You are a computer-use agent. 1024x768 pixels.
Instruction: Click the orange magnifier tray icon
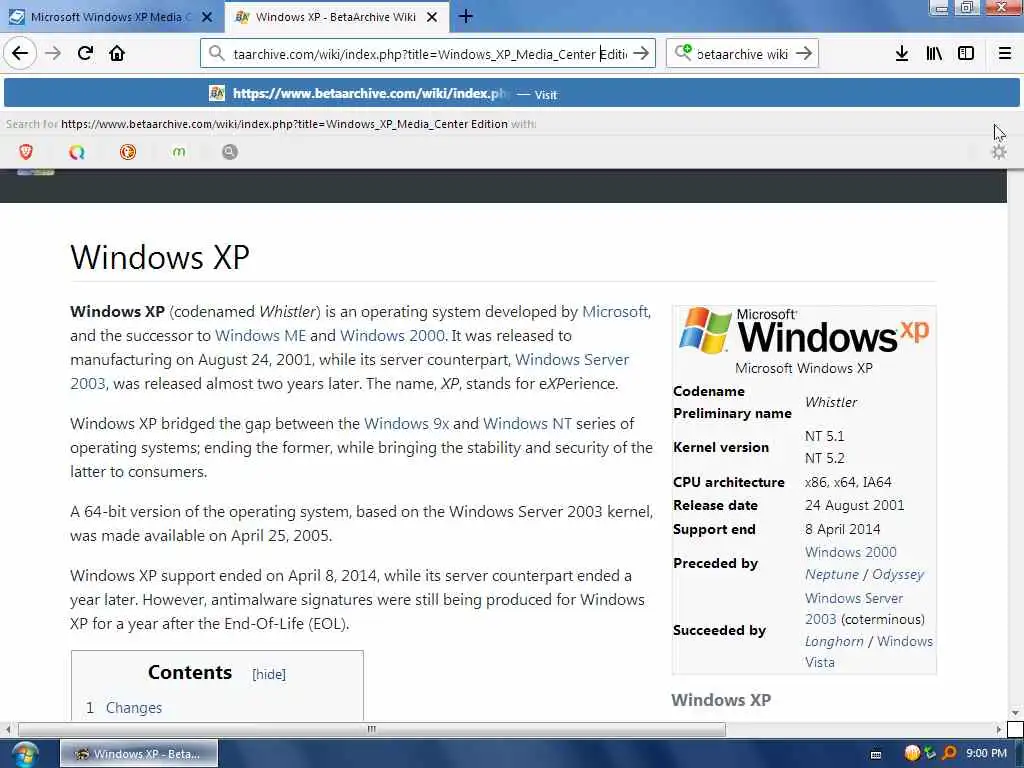click(x=949, y=753)
